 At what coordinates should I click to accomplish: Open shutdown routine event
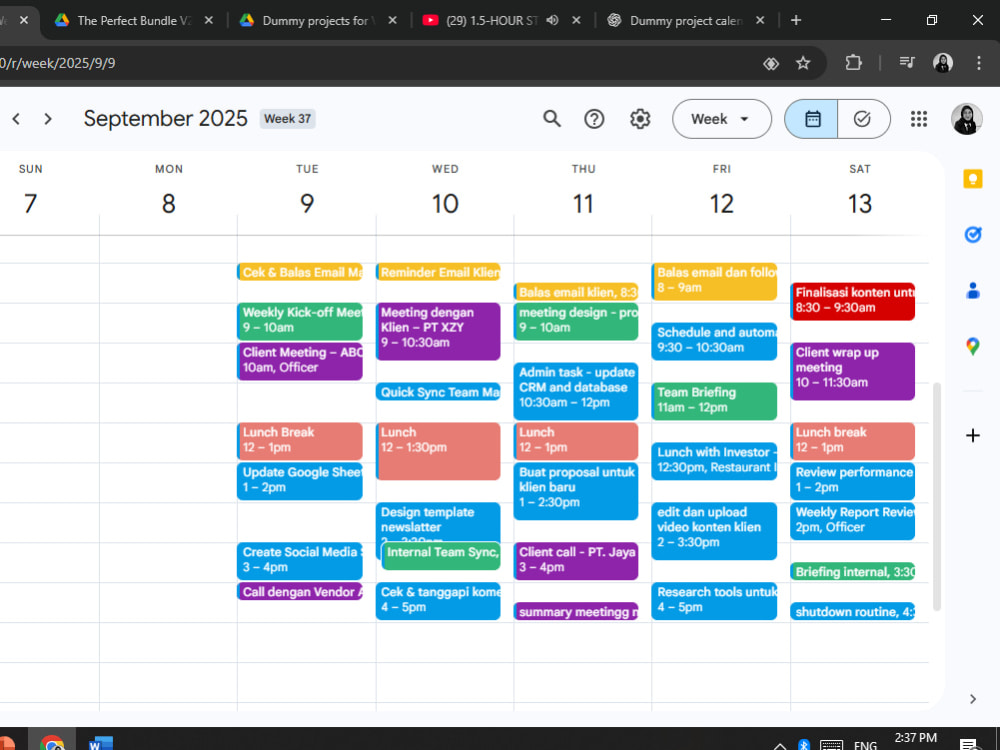[x=853, y=611]
